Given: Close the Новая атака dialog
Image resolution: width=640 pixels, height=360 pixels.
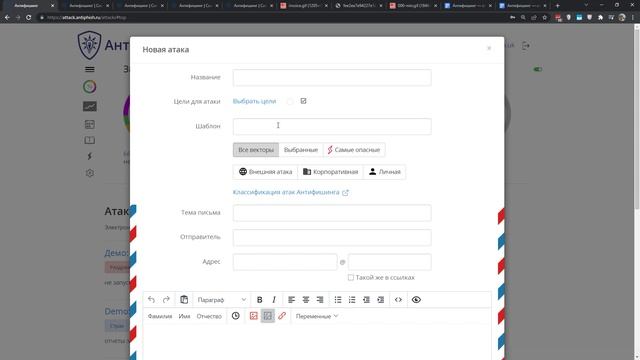Looking at the screenshot, I should 489,48.
